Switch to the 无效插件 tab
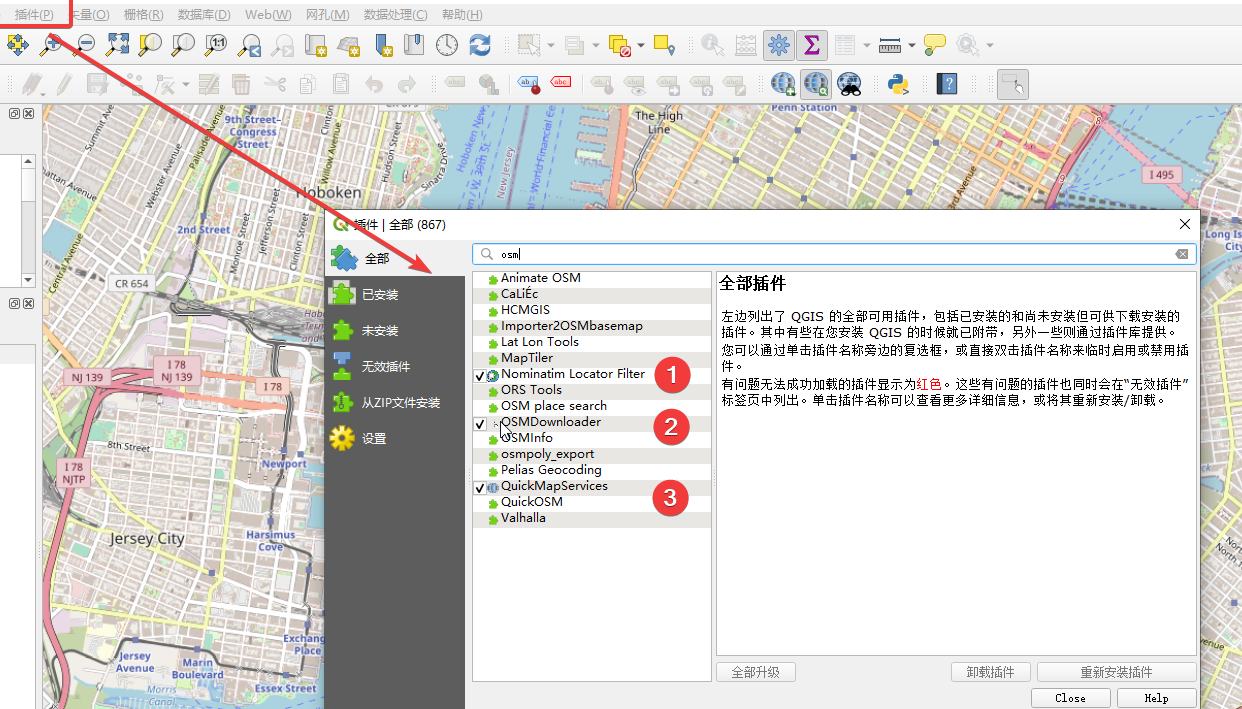 [395, 366]
